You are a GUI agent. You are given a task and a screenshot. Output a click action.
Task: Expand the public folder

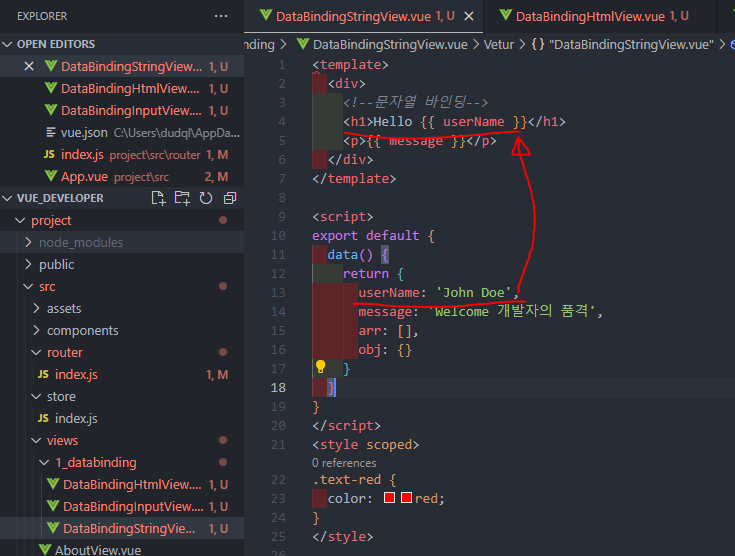click(28, 264)
